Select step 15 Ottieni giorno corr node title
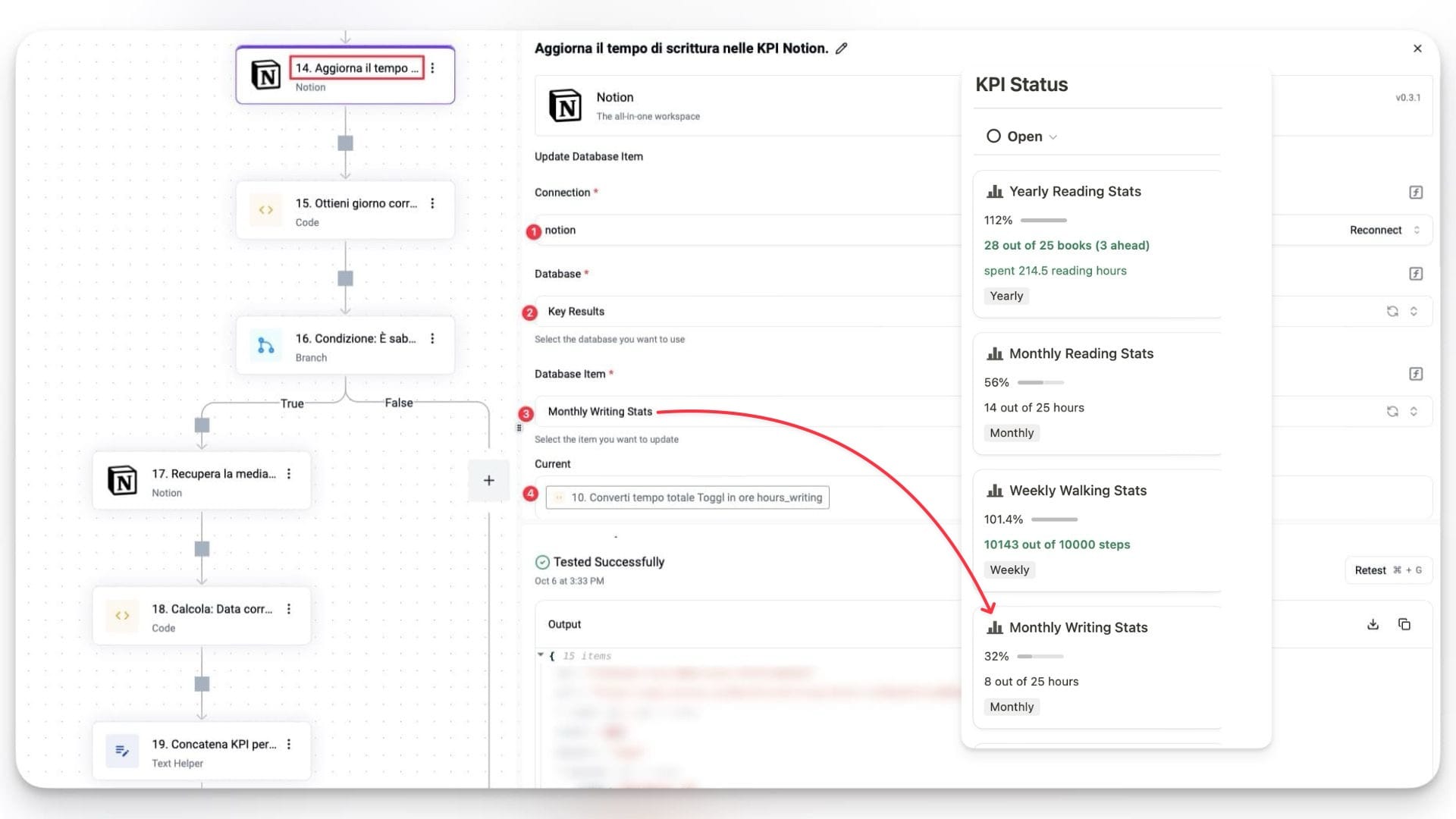 coord(356,203)
